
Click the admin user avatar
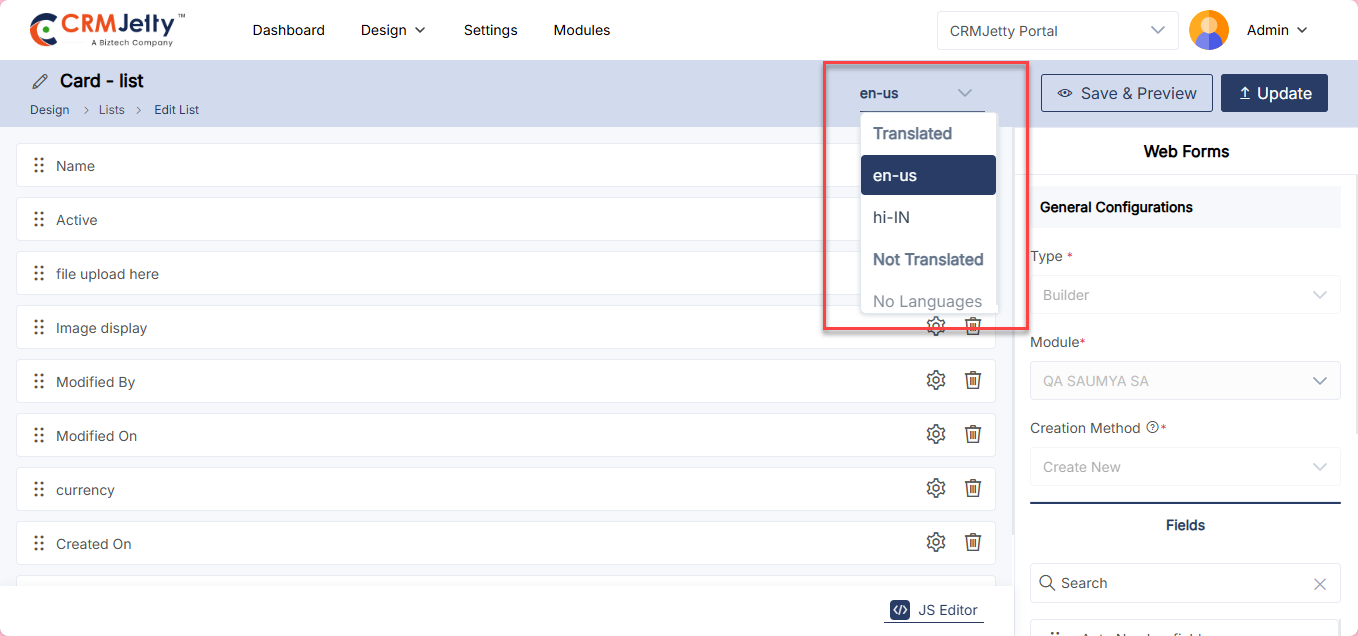[1208, 30]
